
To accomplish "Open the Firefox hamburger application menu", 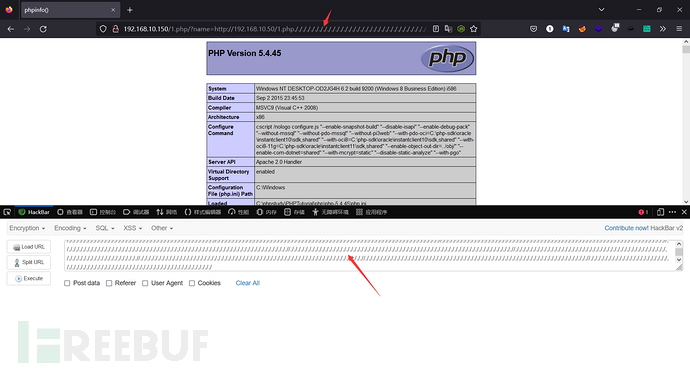I will point(679,29).
